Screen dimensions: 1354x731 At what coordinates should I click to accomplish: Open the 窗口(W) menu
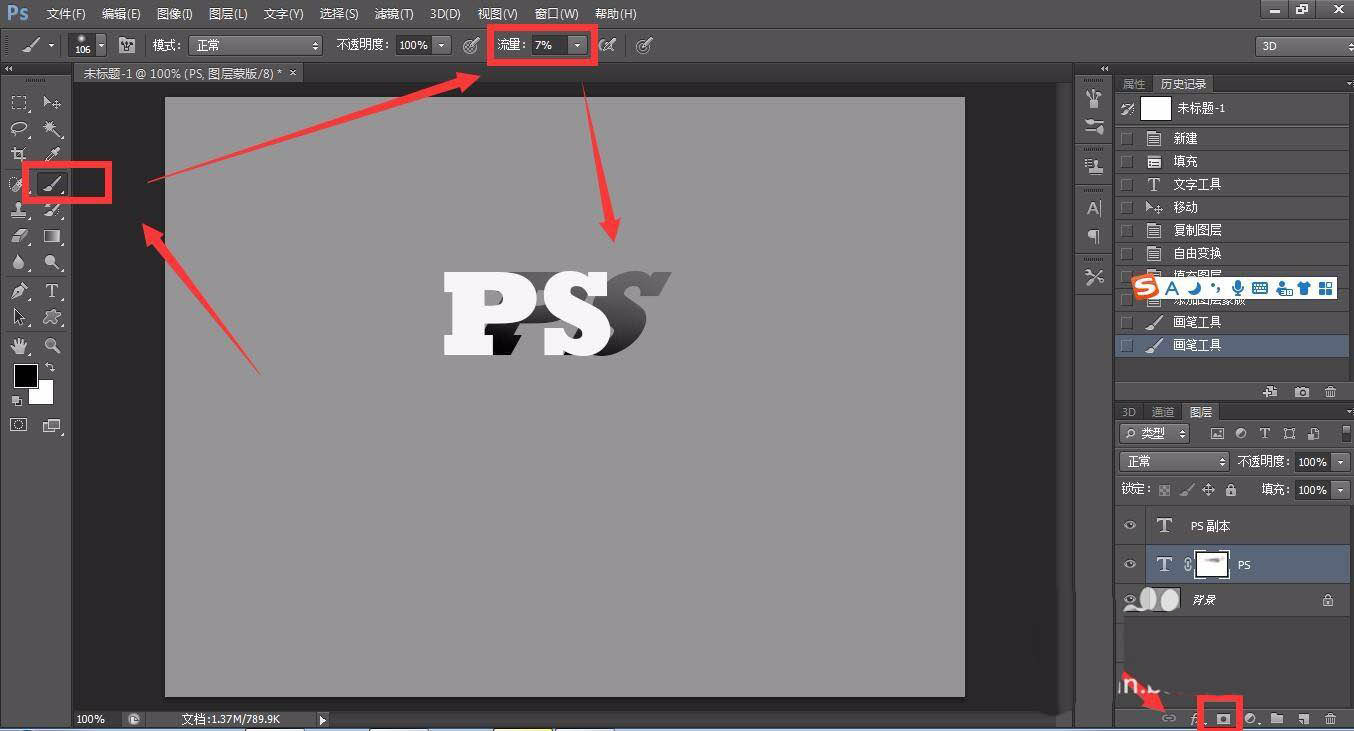click(x=556, y=14)
